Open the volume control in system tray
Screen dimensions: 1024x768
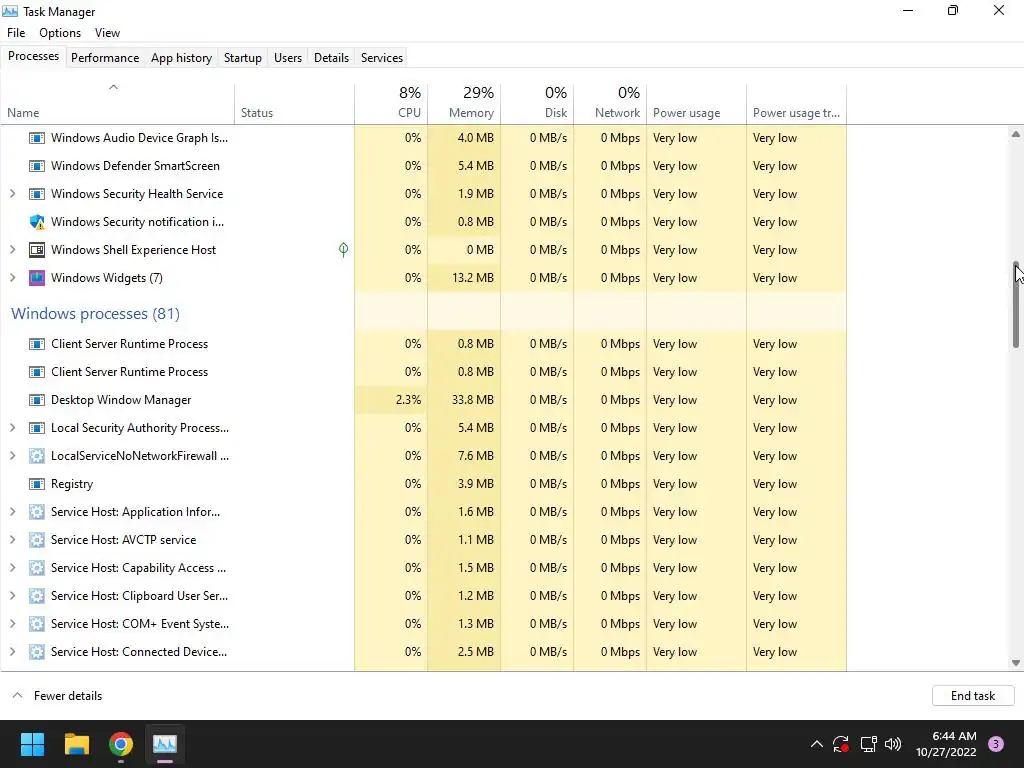(893, 744)
